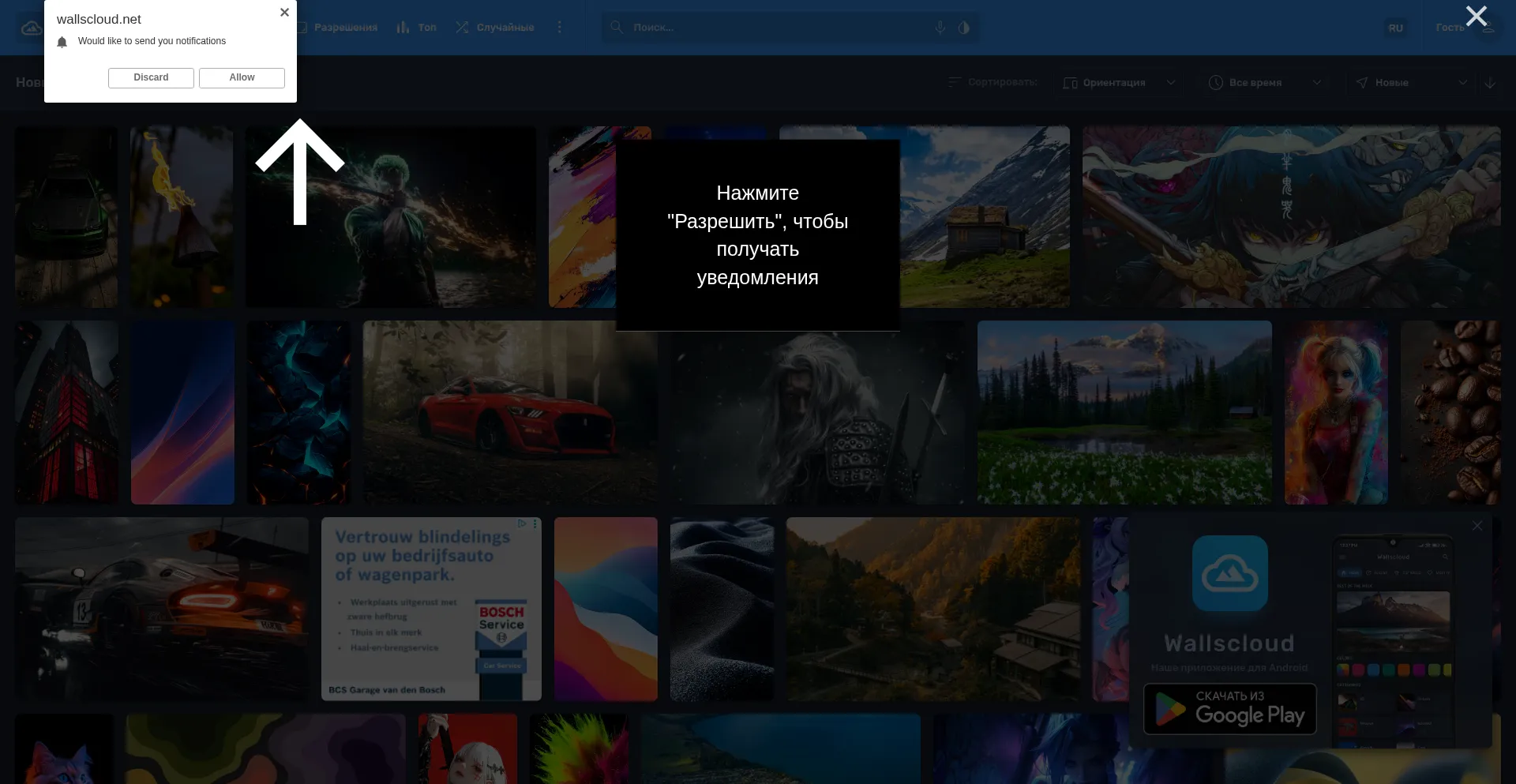
Task: Open the mountain cabin wallpaper
Action: (x=985, y=217)
